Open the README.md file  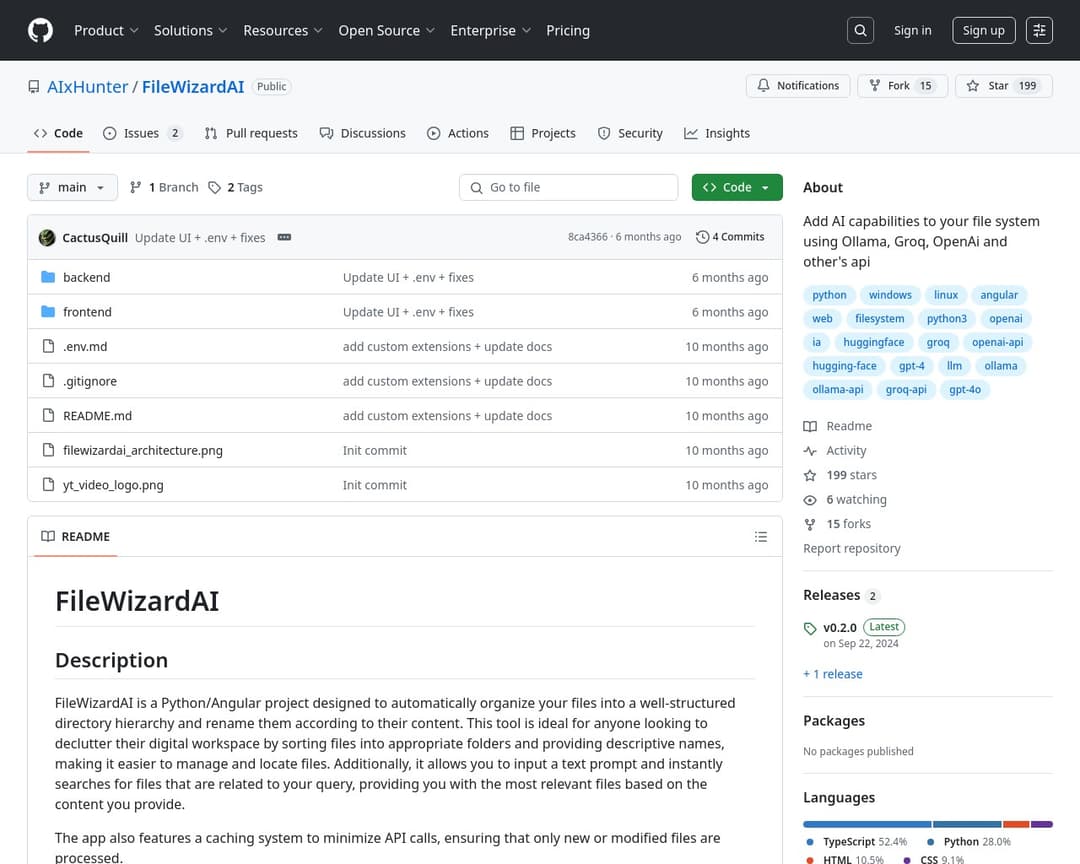(x=97, y=415)
